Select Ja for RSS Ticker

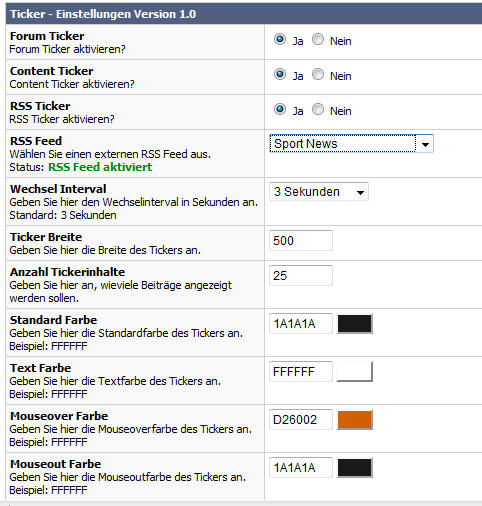[280, 109]
